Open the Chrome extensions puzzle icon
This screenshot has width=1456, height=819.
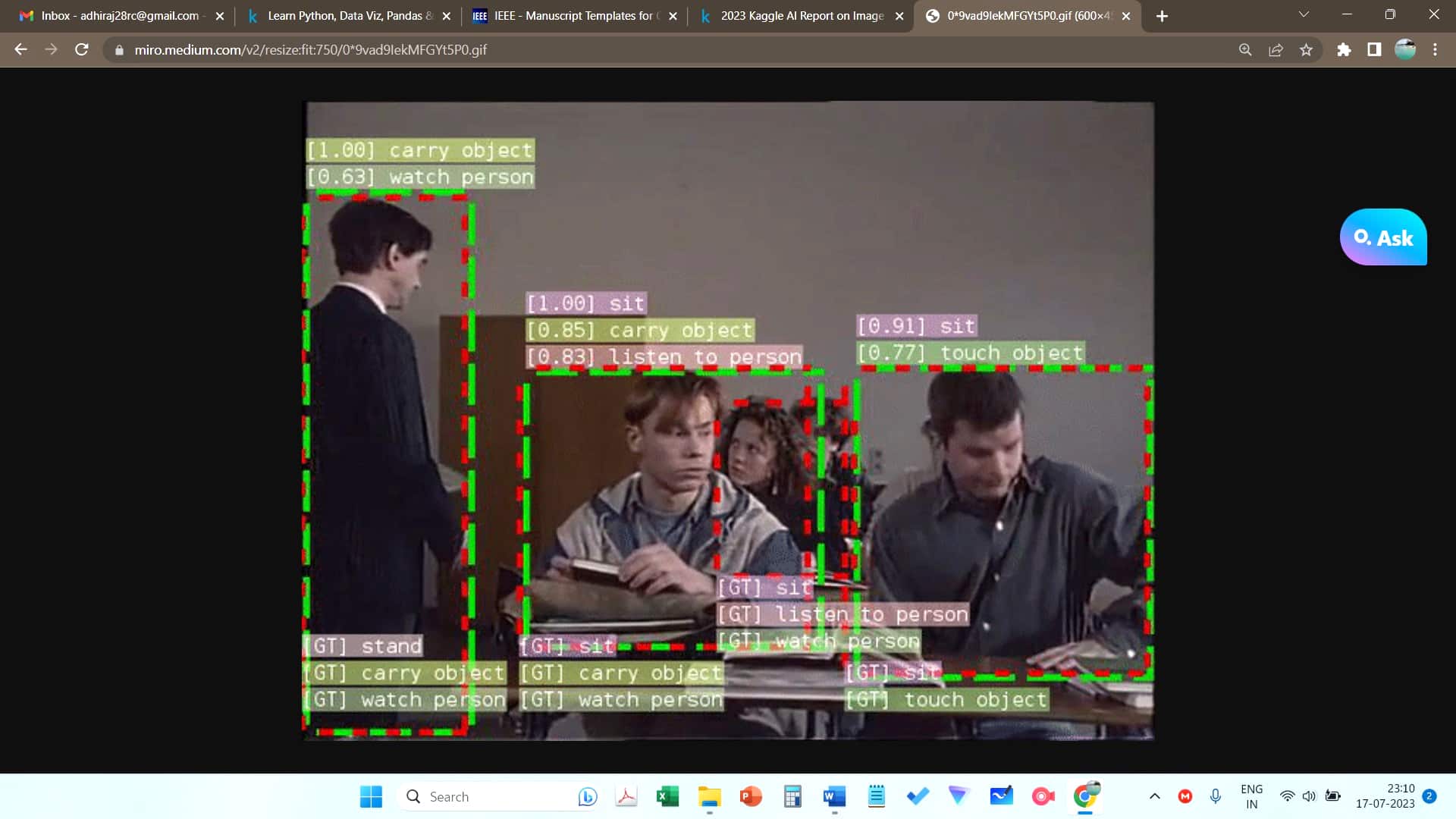[1344, 50]
